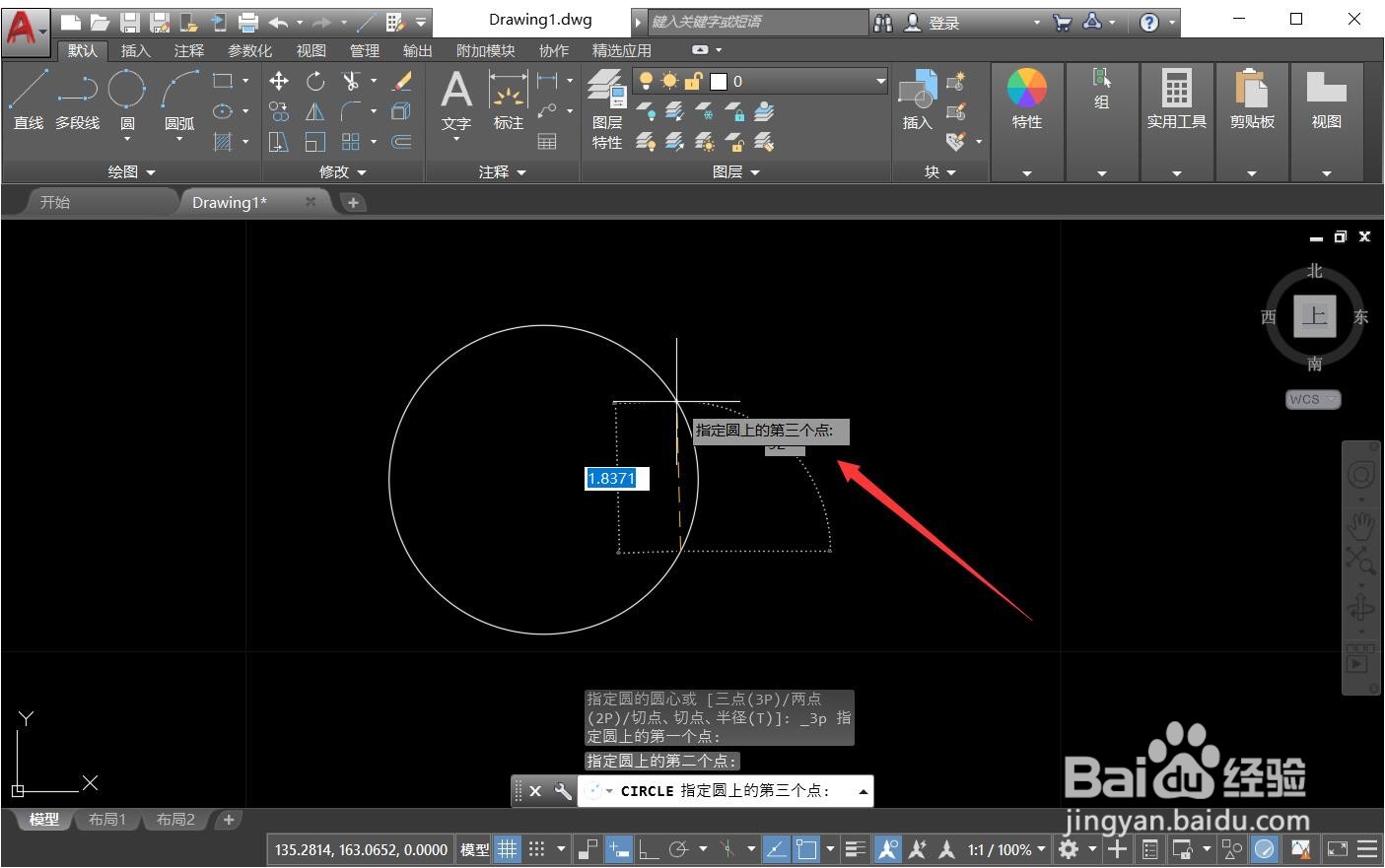Click the layer color swatch
1385x868 pixels.
click(719, 82)
